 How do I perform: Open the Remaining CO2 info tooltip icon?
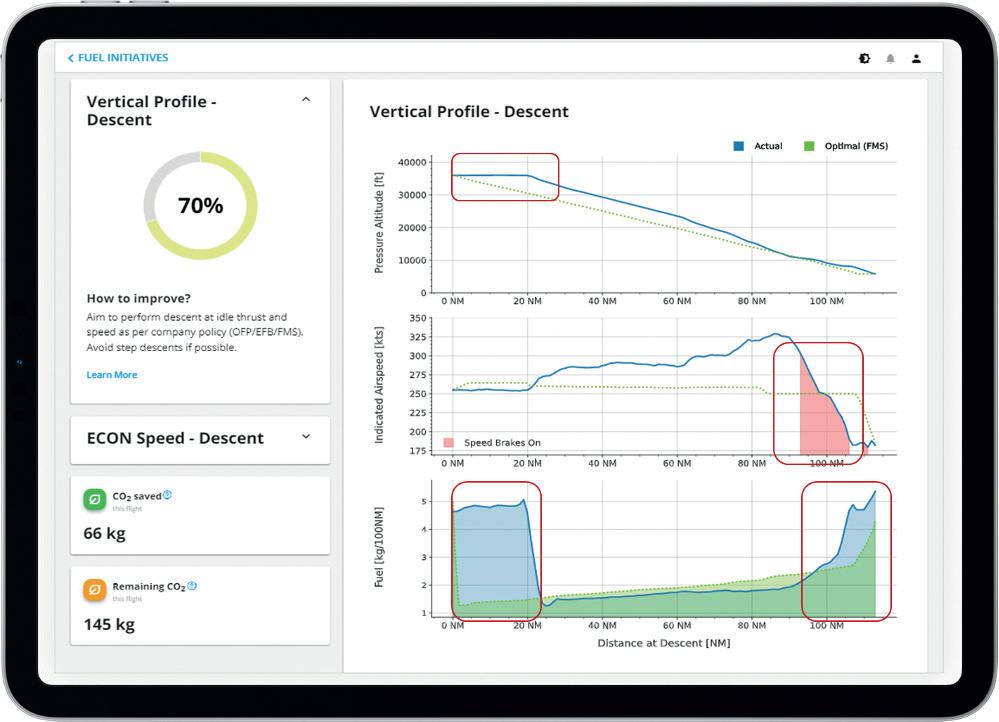pos(192,586)
